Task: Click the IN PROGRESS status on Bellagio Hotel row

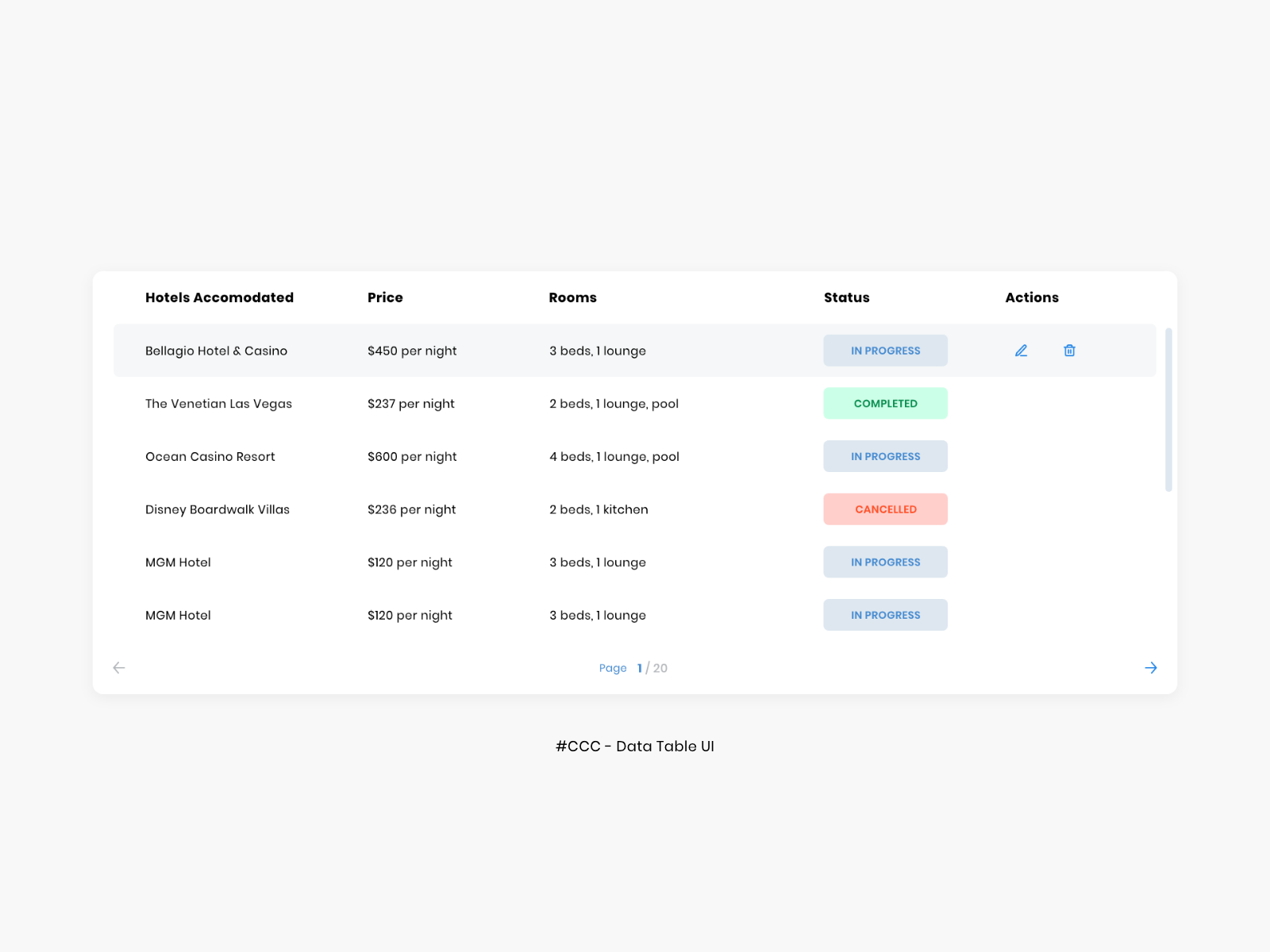Action: [x=885, y=350]
